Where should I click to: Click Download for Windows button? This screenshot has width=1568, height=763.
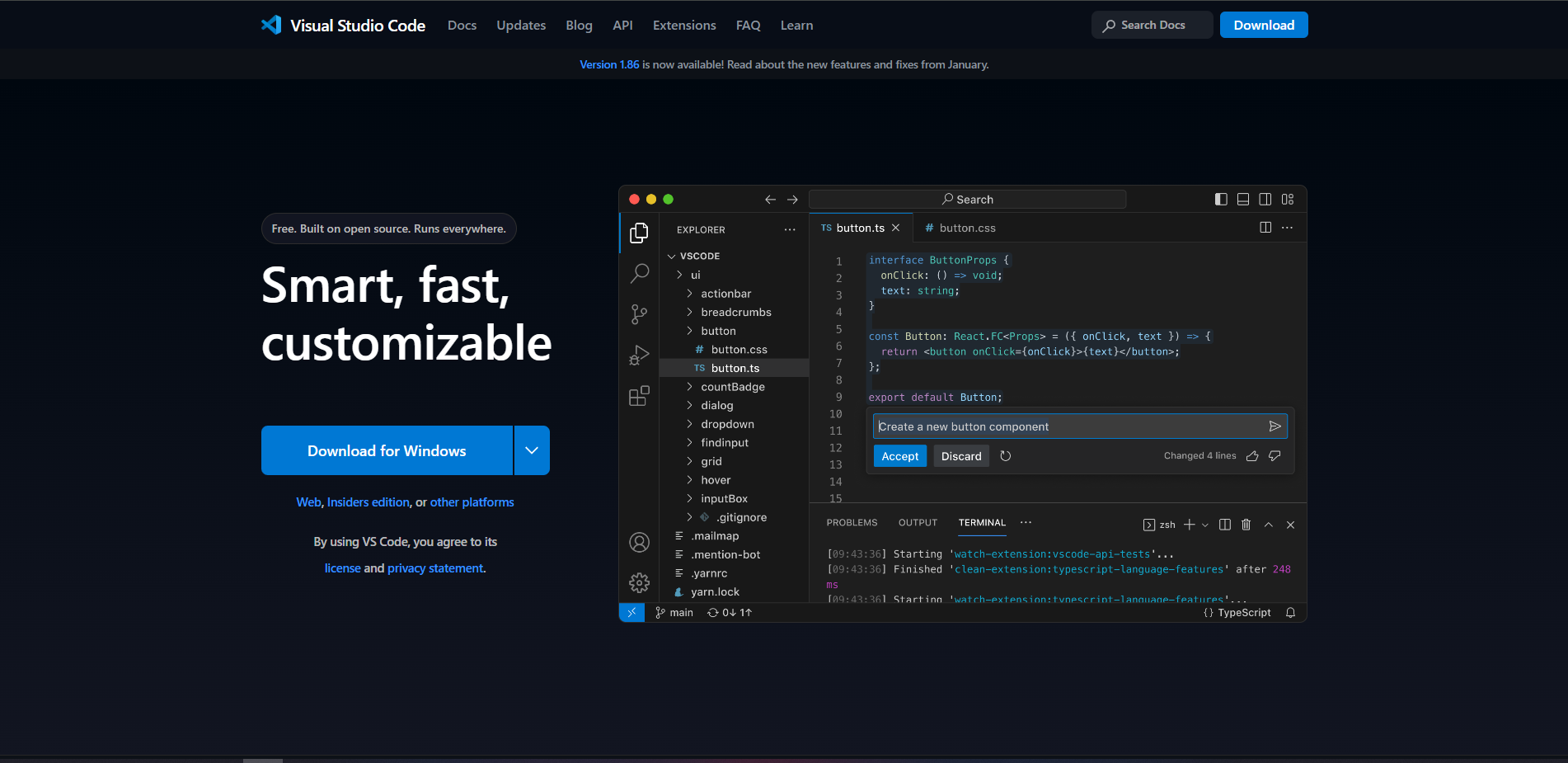click(x=387, y=450)
